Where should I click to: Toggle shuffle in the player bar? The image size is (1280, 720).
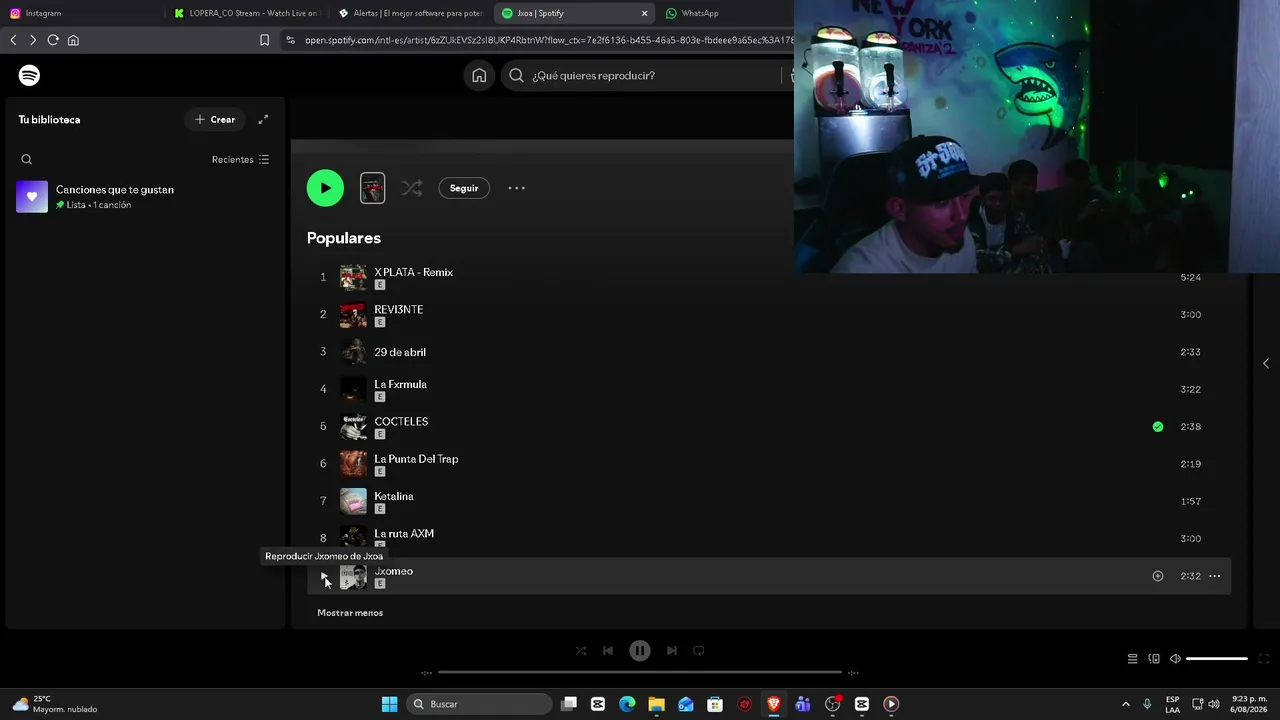pos(581,651)
